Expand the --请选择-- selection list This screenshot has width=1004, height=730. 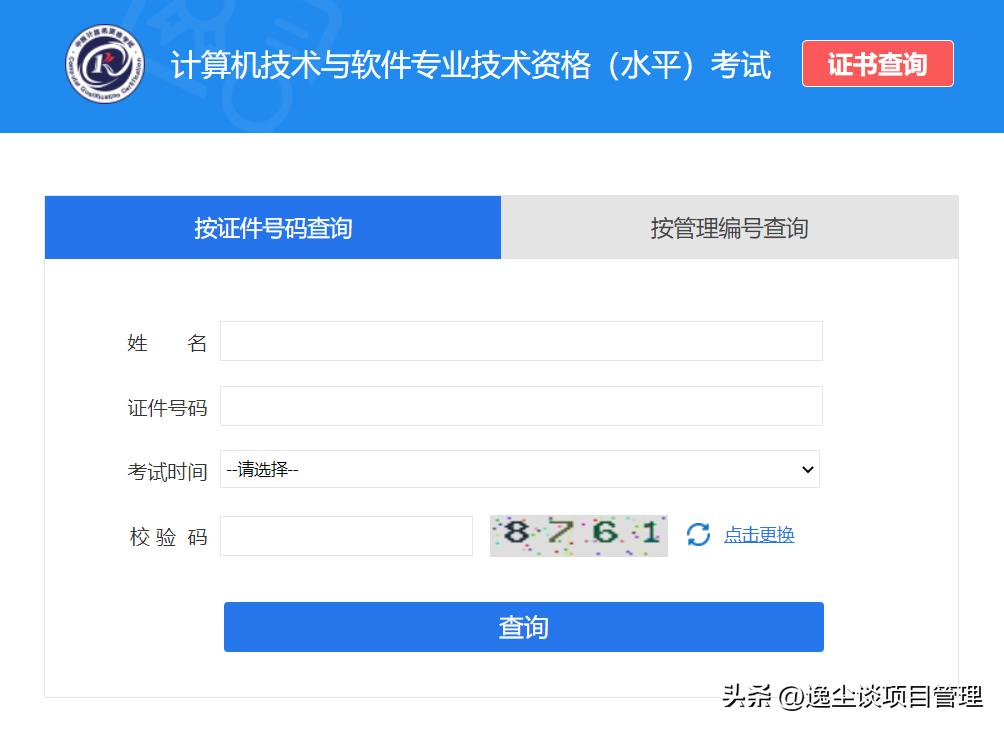click(x=520, y=469)
